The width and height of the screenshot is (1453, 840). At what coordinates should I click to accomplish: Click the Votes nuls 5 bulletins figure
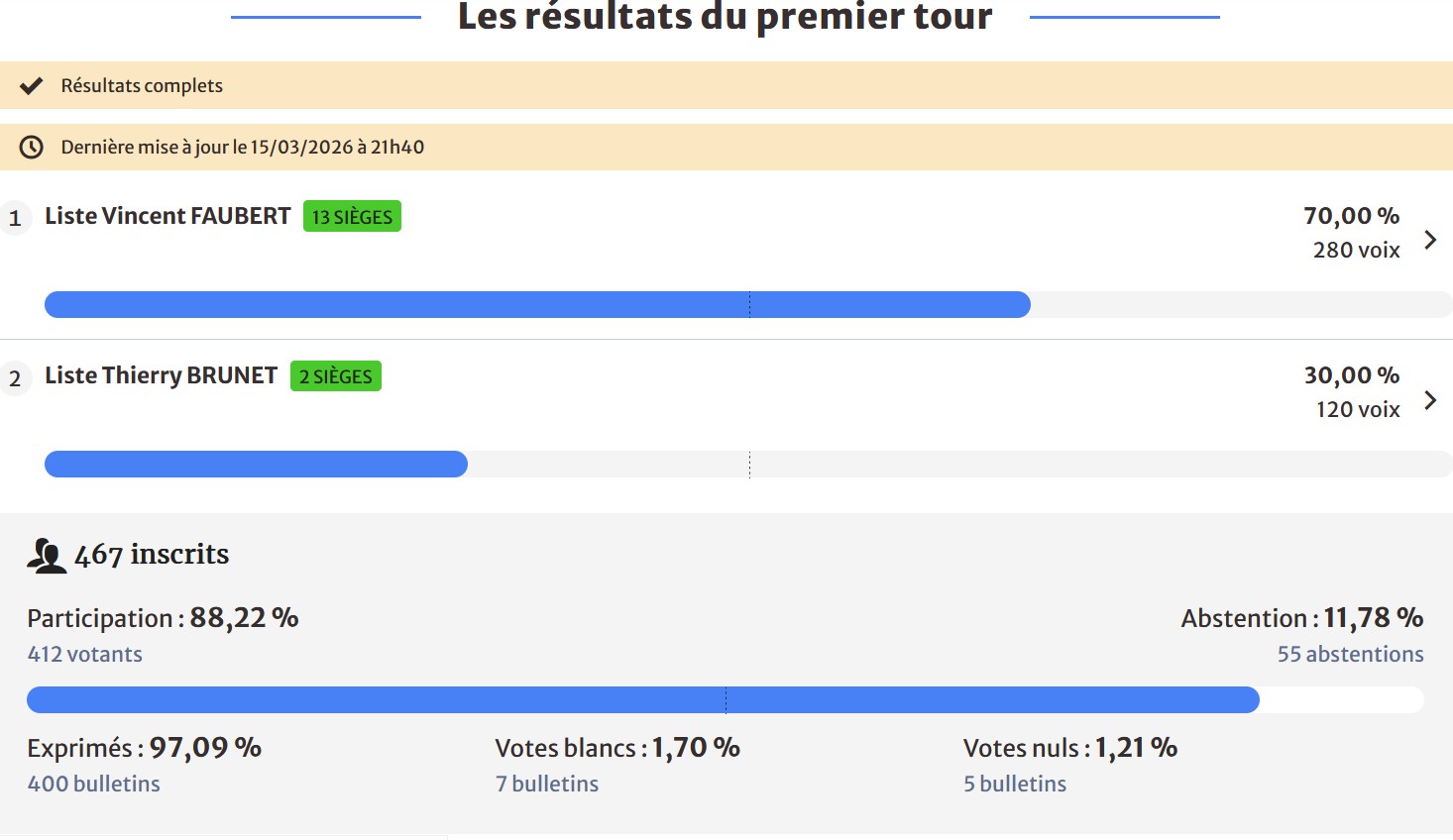tap(1015, 784)
